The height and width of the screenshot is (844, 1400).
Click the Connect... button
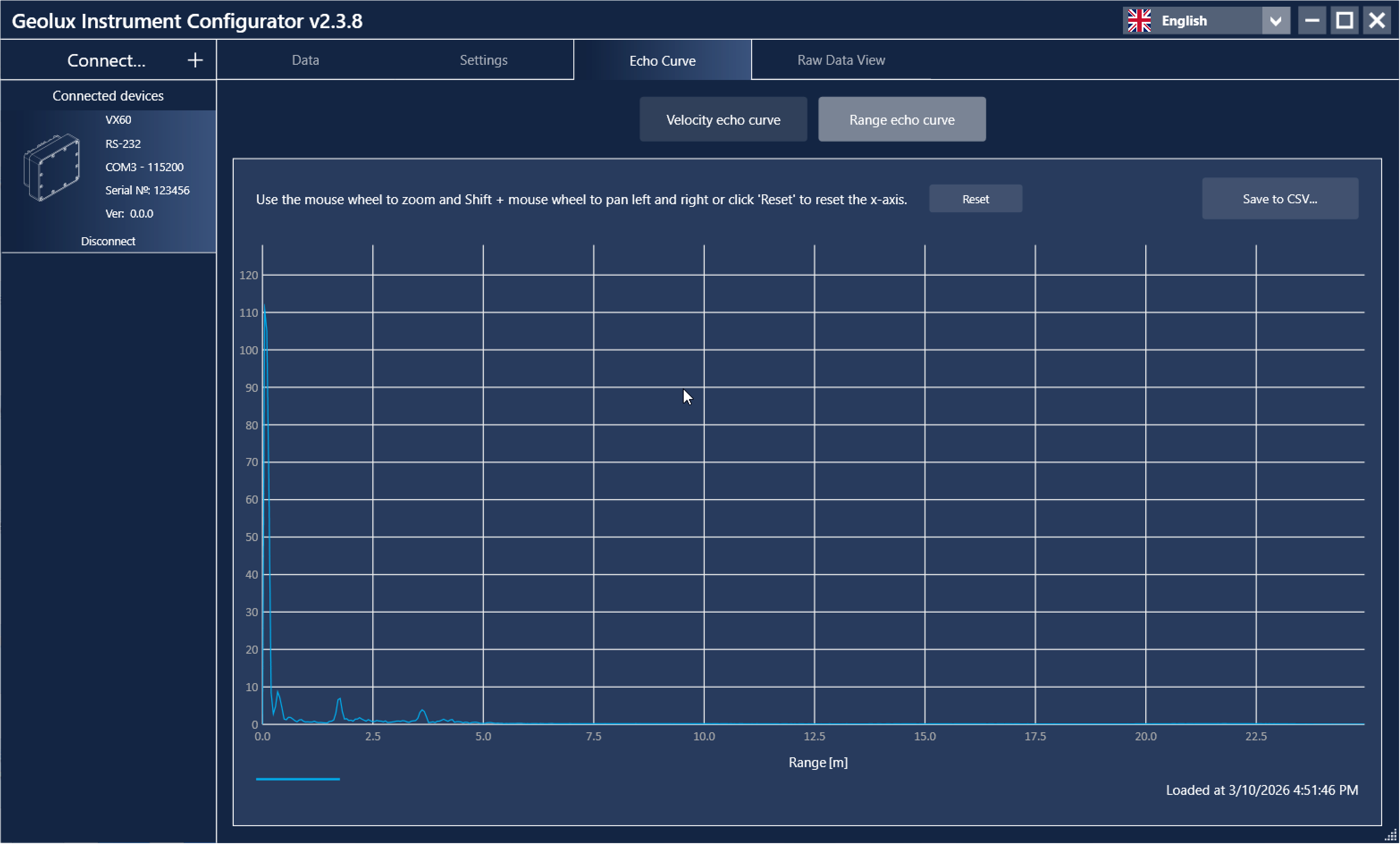(106, 60)
